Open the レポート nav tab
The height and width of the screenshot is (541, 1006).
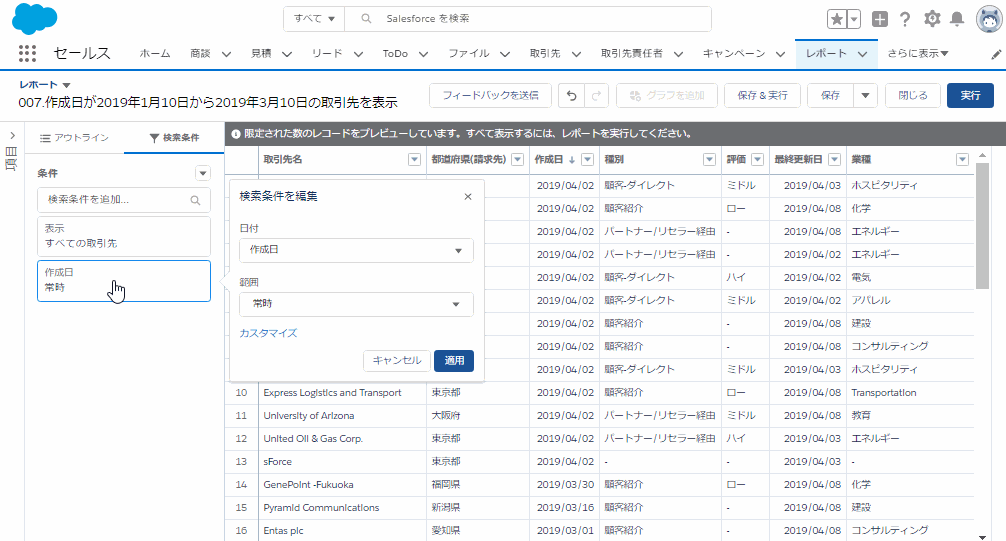[x=826, y=54]
